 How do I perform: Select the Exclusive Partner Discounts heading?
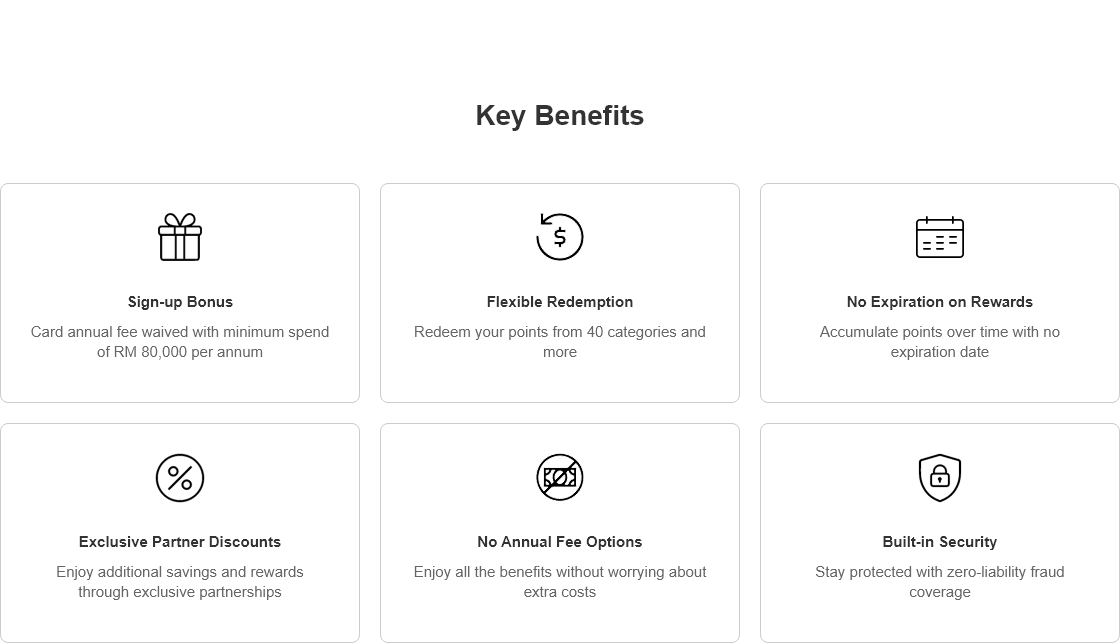tap(180, 542)
